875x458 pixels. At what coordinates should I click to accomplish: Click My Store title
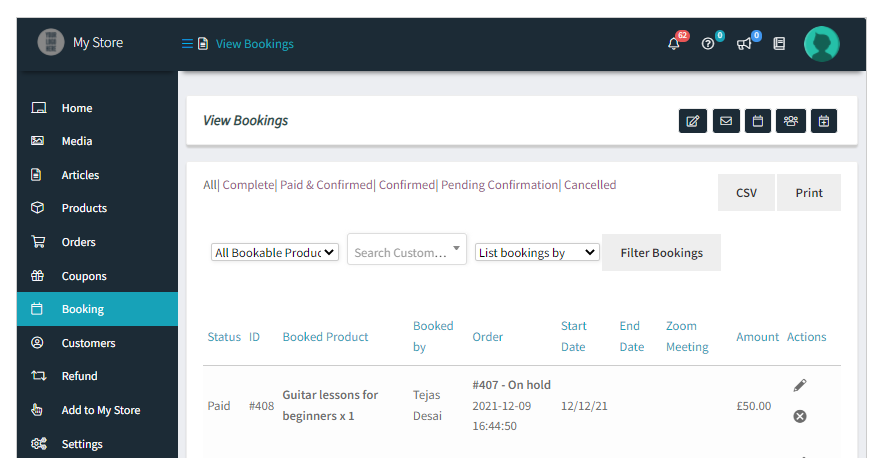[98, 42]
